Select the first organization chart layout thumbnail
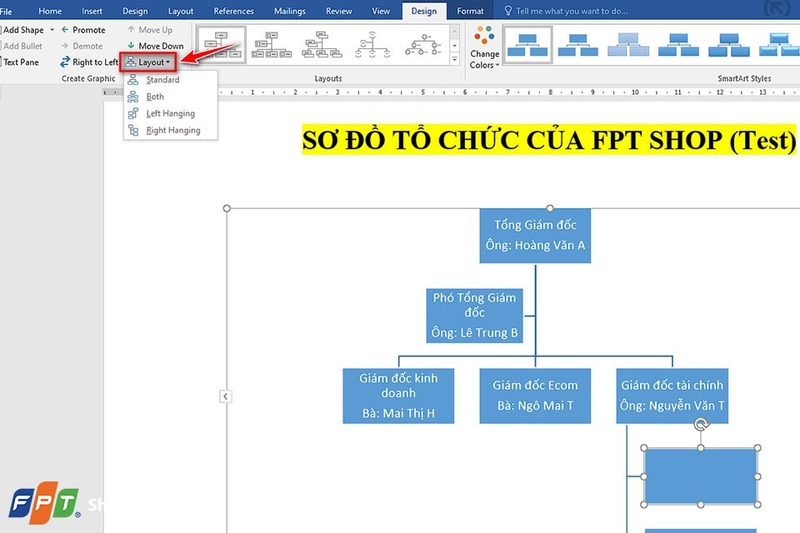This screenshot has height=533, width=800. [221, 45]
